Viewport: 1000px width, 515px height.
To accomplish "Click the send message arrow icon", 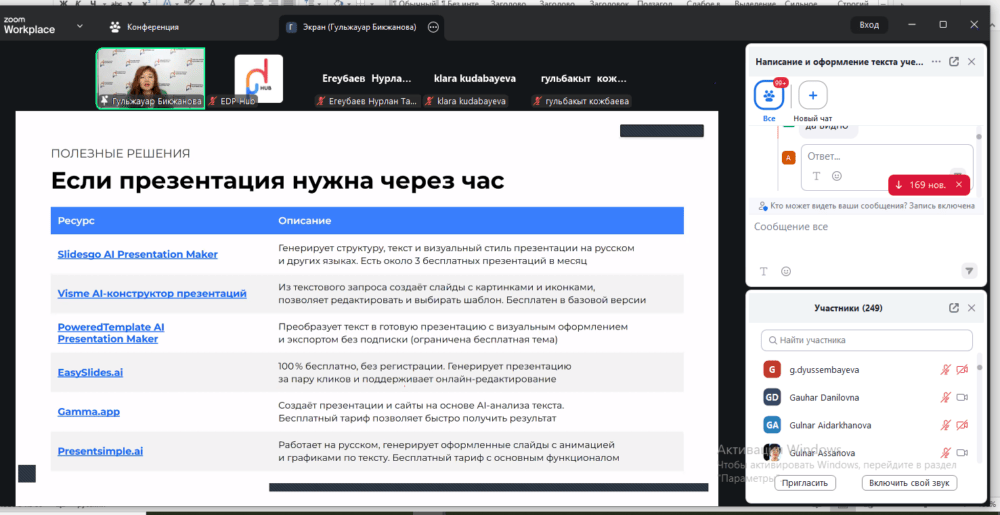I will click(968, 271).
